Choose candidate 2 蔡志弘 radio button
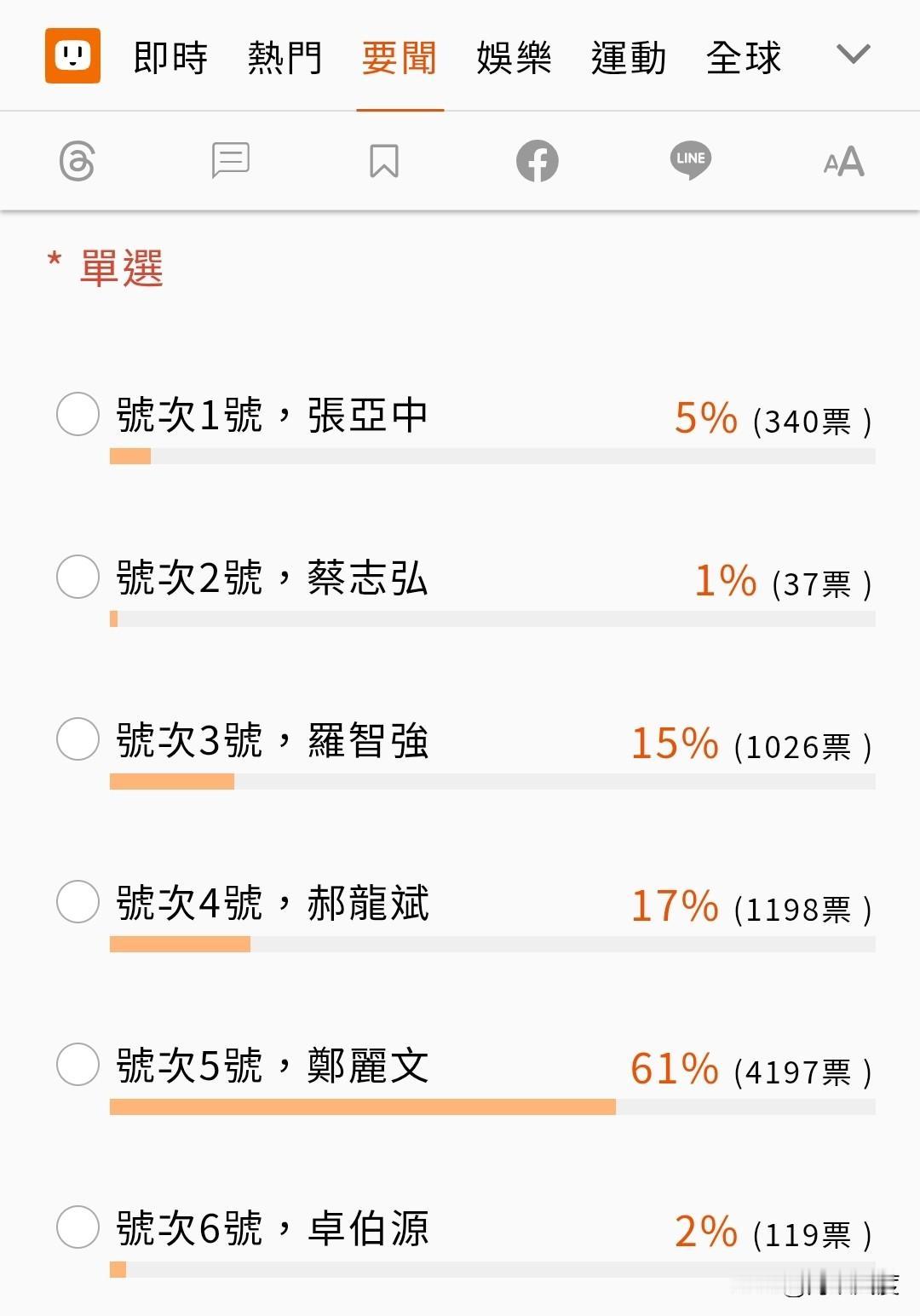The width and height of the screenshot is (920, 1316). 78,577
